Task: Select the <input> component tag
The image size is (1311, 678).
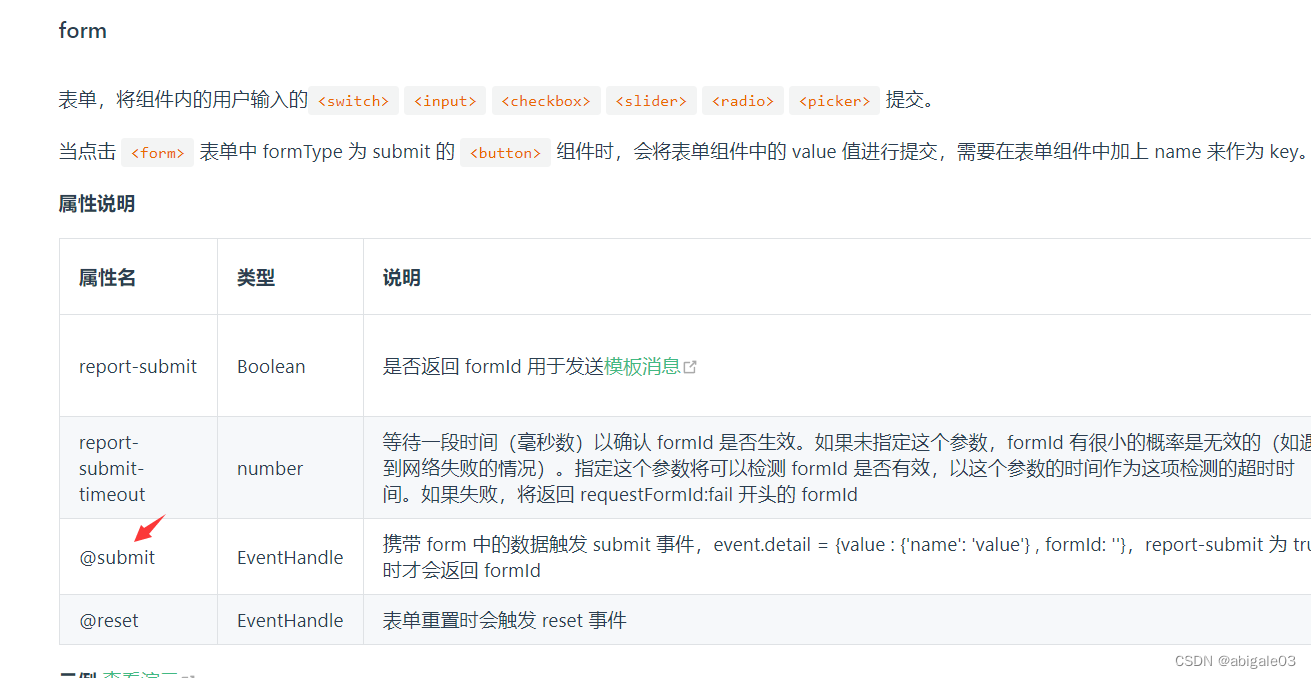Action: pos(444,100)
